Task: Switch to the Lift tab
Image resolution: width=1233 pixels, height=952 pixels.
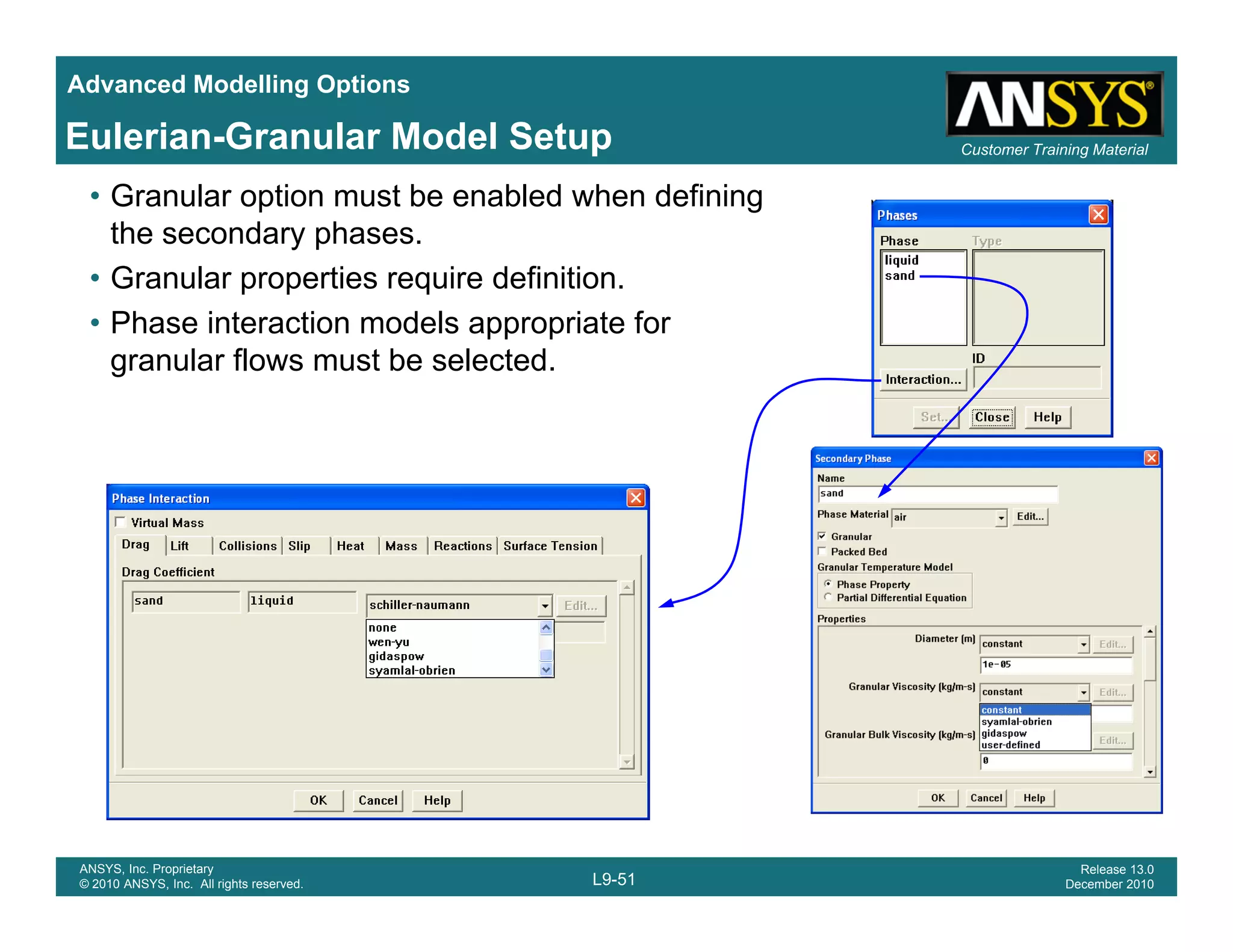Action: (188, 546)
